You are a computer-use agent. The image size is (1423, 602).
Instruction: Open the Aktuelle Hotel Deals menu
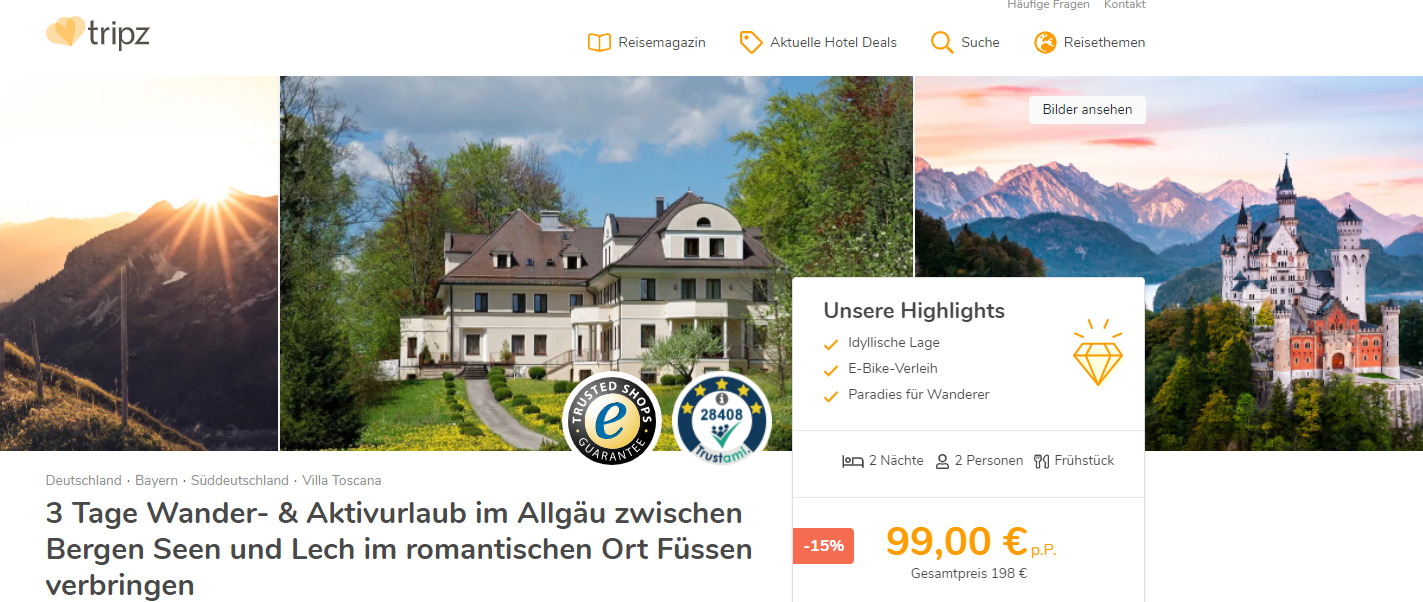833,42
